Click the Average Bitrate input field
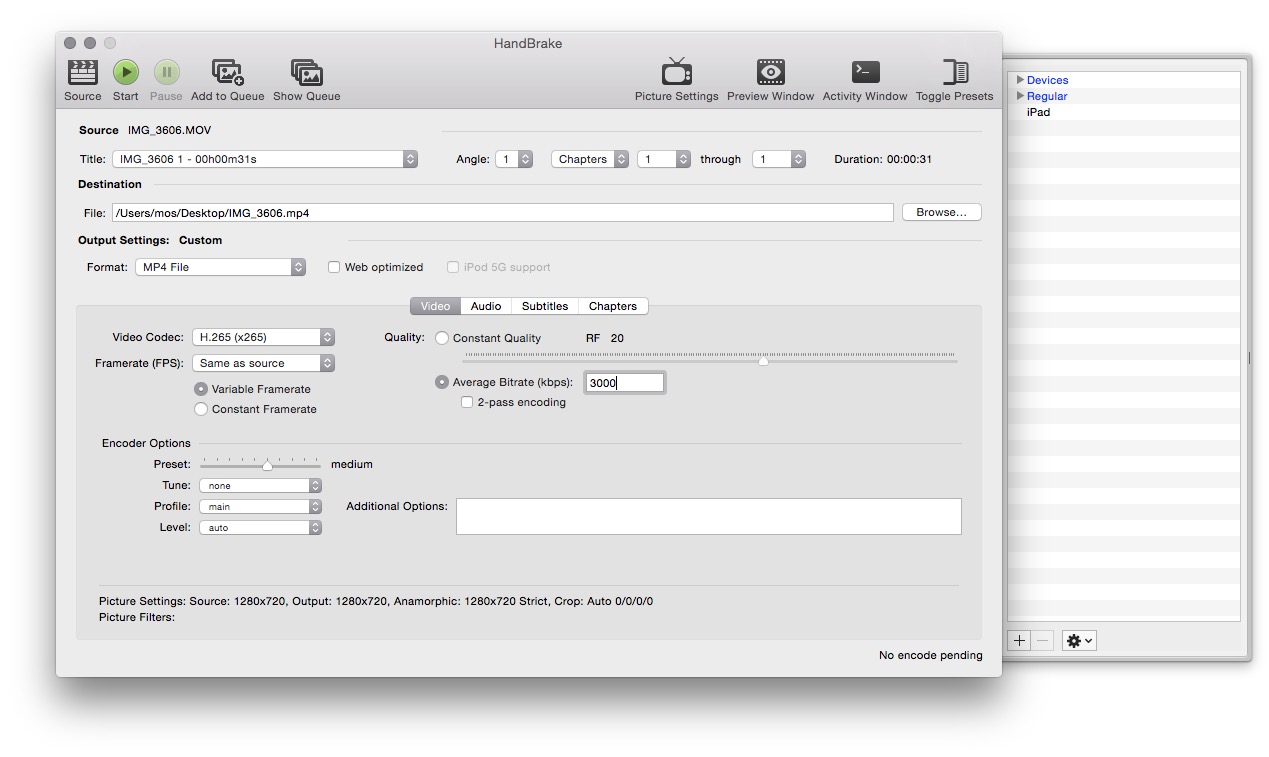Viewport: 1269px width, 757px height. pos(624,382)
